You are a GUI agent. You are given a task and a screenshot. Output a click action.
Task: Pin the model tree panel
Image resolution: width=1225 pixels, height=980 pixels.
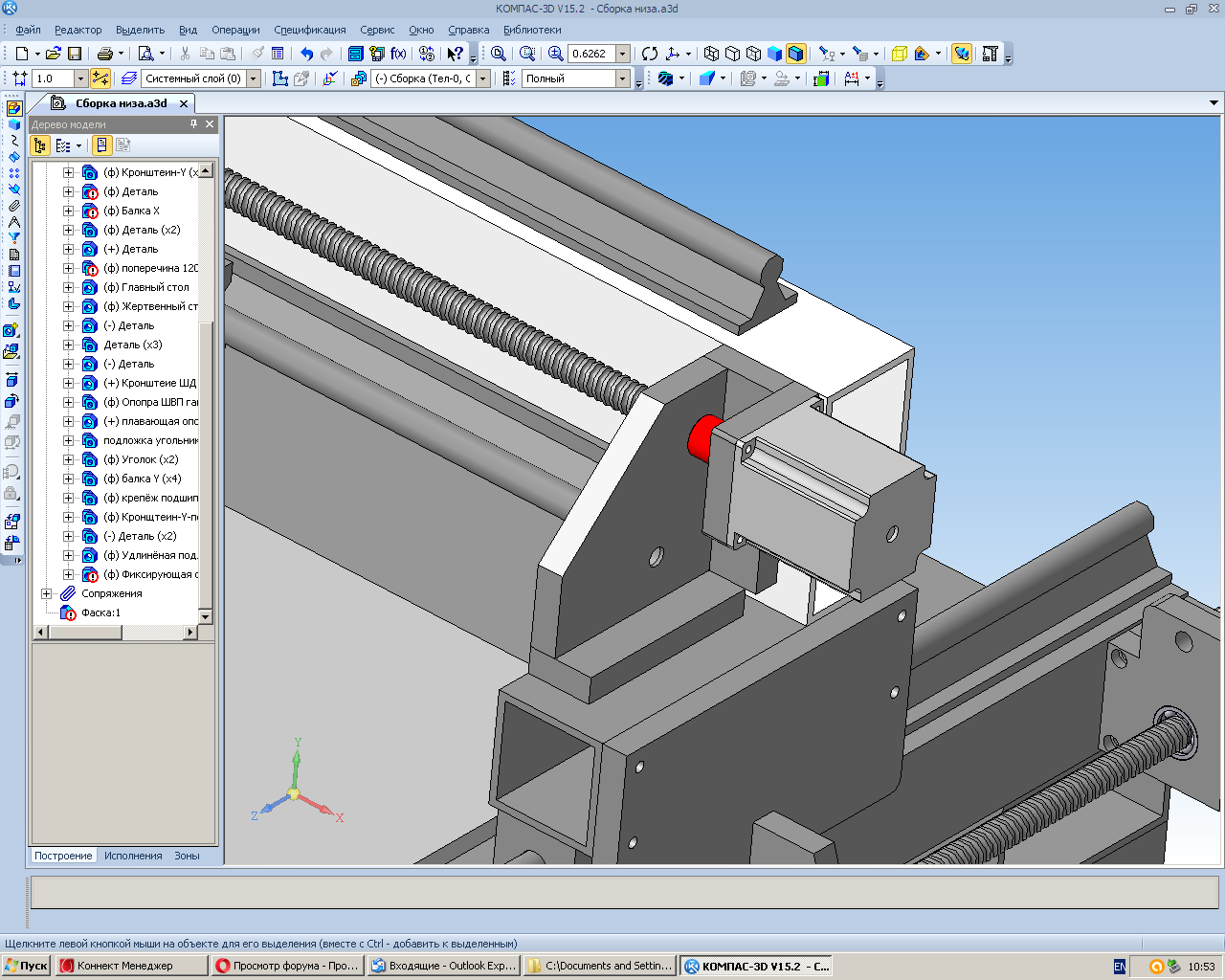point(193,124)
